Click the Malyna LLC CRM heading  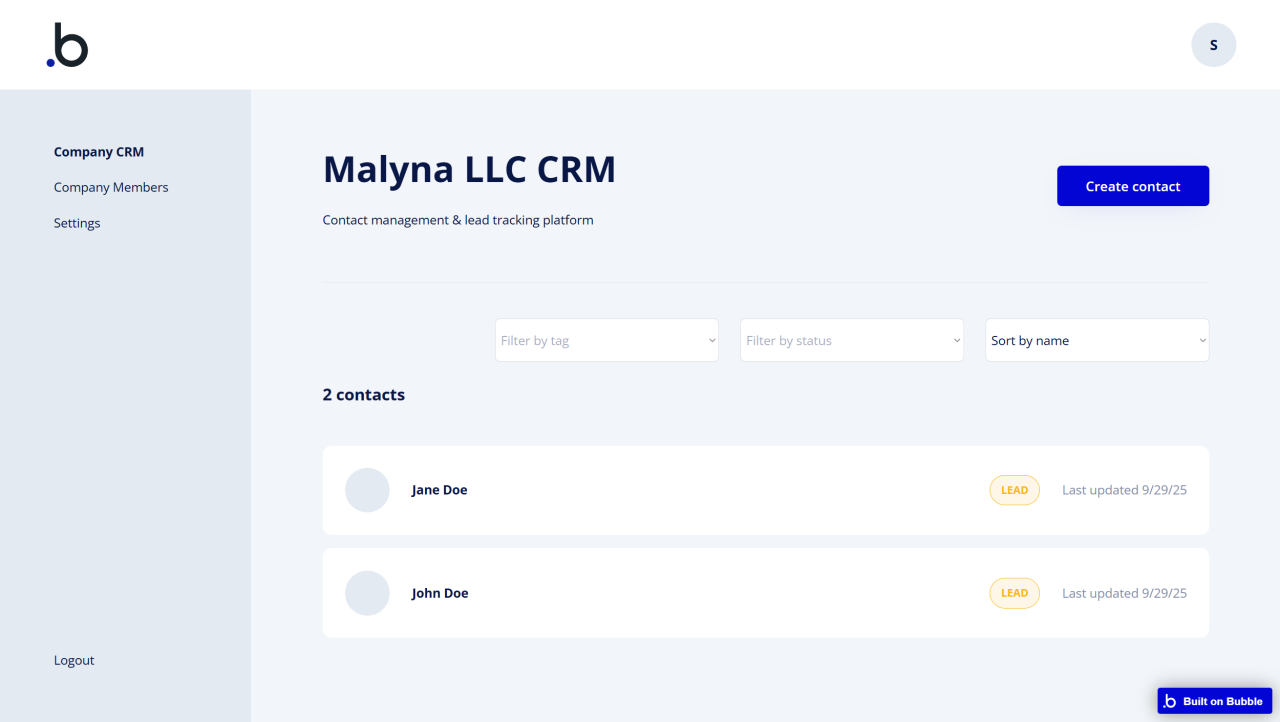pos(469,170)
